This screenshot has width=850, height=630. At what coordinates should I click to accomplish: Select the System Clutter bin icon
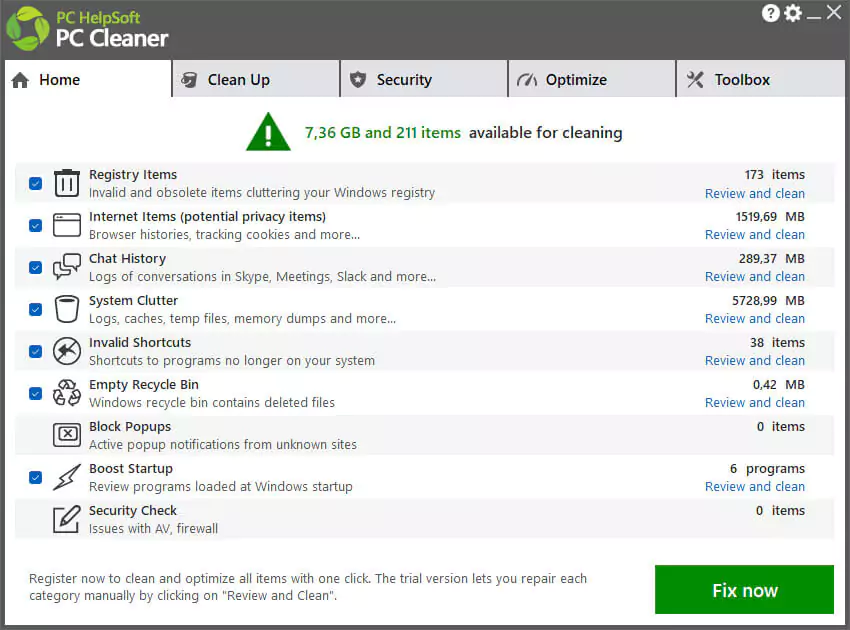tap(66, 309)
